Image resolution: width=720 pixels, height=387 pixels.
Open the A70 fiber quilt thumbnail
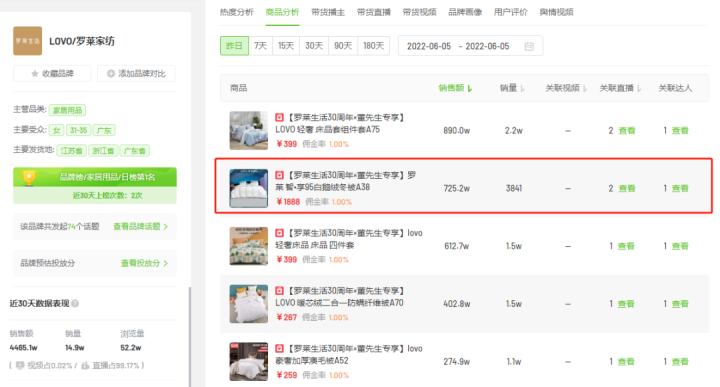tap(248, 304)
